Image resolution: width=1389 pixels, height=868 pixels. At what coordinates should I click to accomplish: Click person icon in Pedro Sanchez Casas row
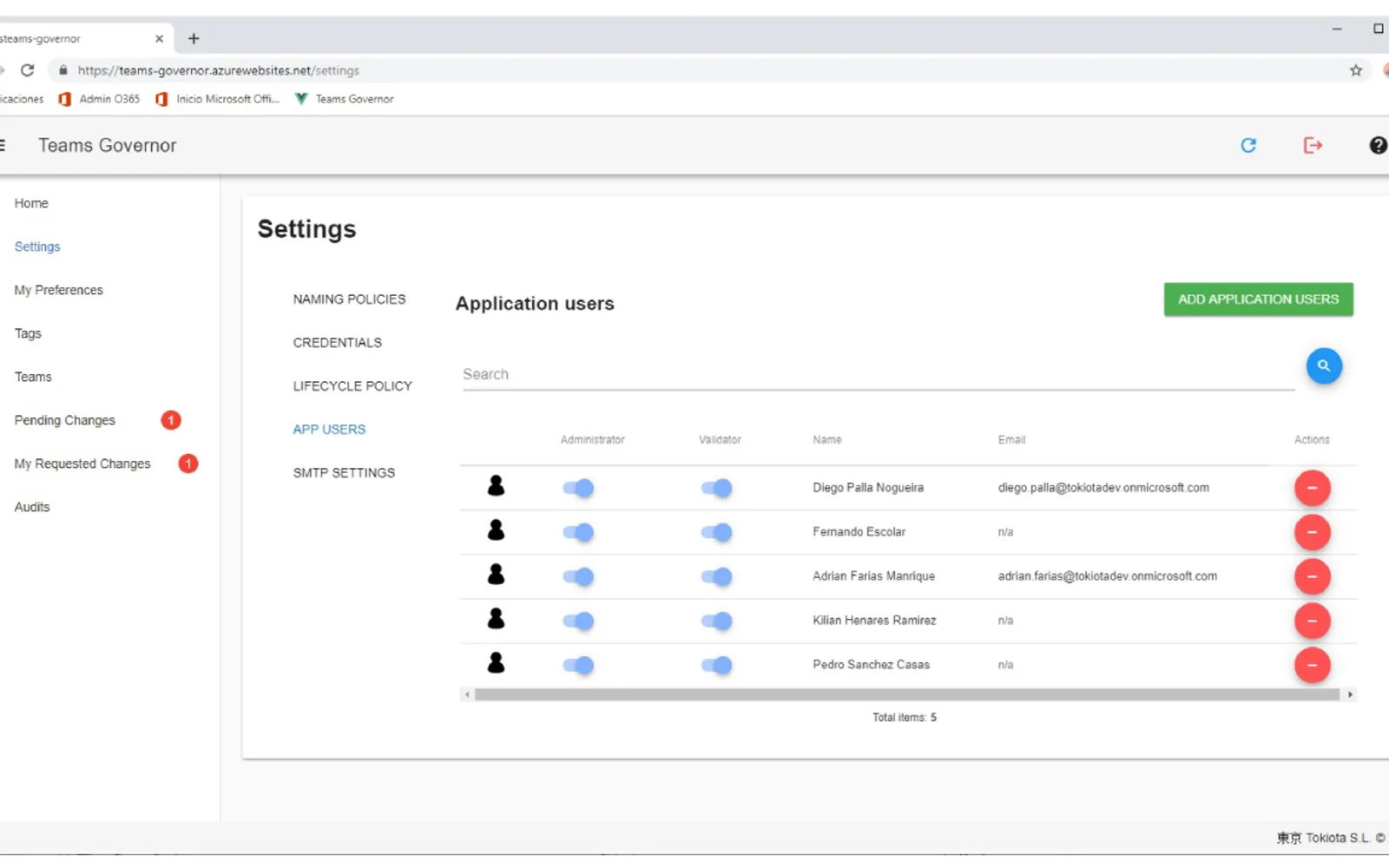click(496, 663)
